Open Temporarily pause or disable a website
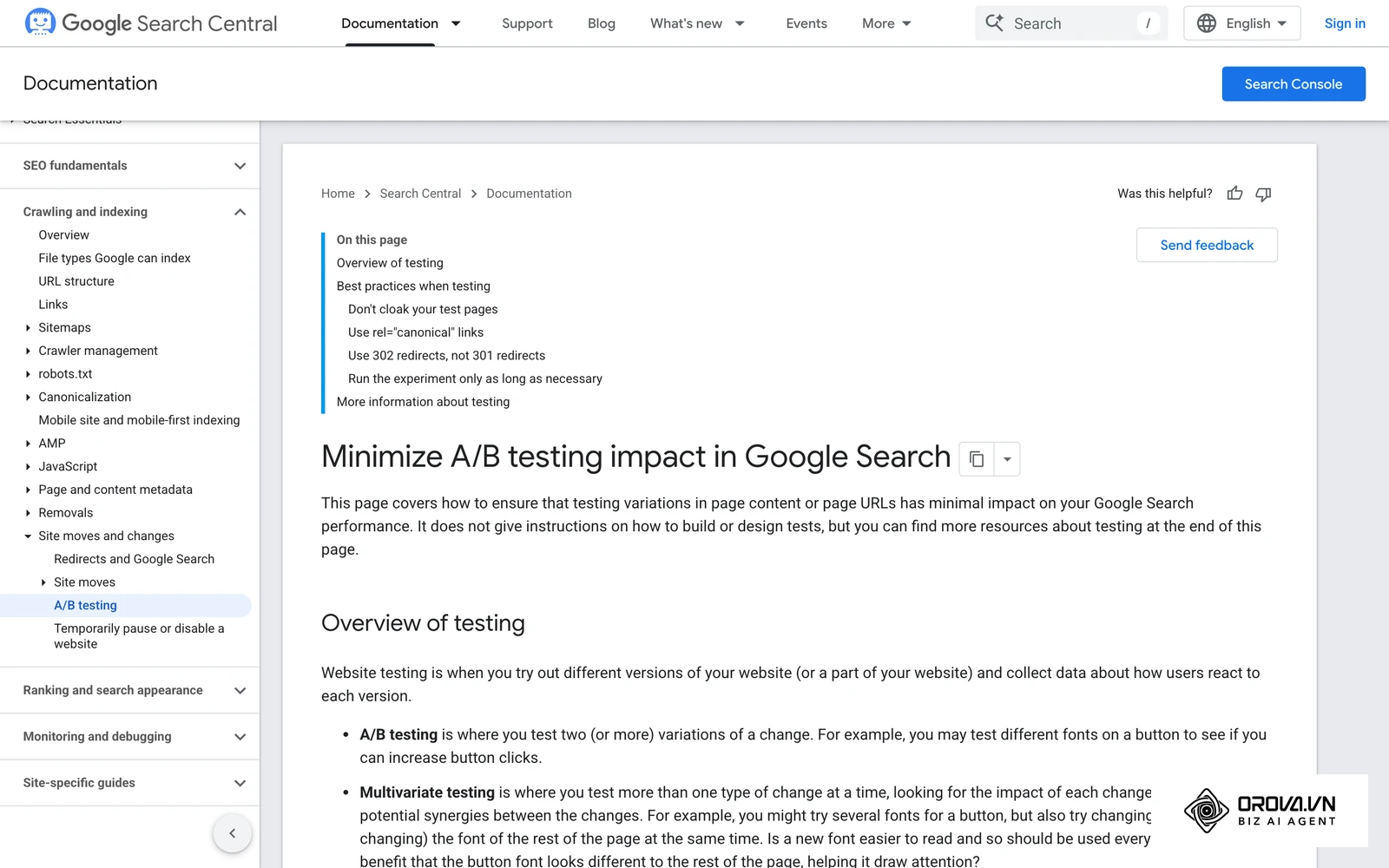Image resolution: width=1389 pixels, height=868 pixels. 139,636
